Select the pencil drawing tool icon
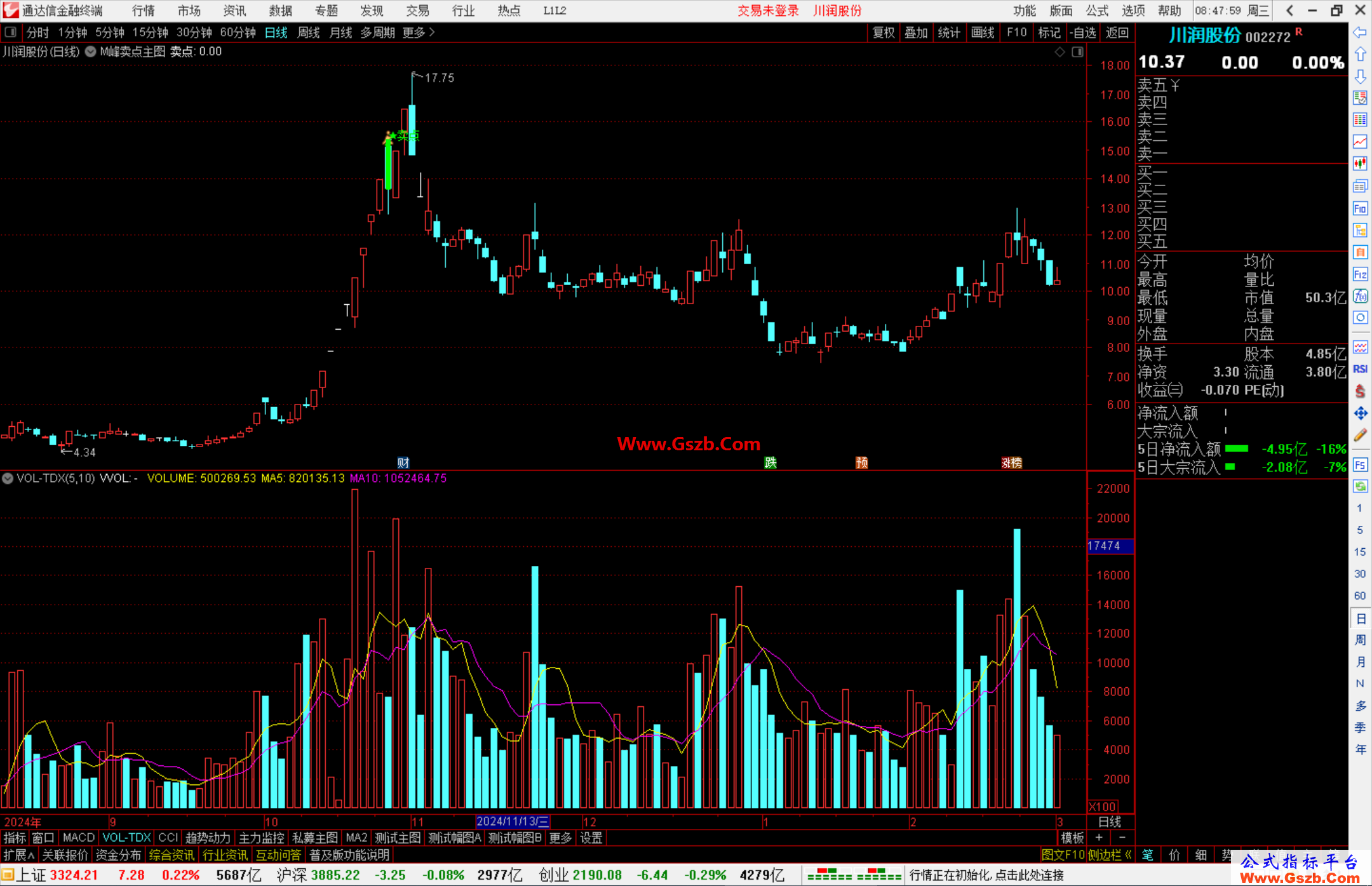The image size is (1372, 886). click(x=1360, y=436)
